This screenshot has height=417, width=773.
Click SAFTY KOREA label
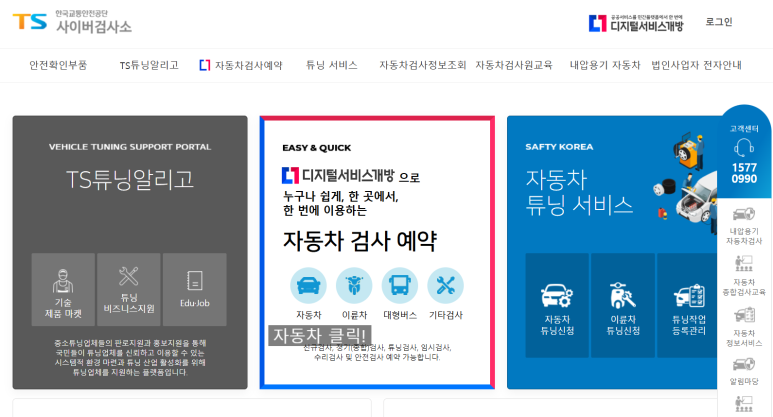(559, 147)
